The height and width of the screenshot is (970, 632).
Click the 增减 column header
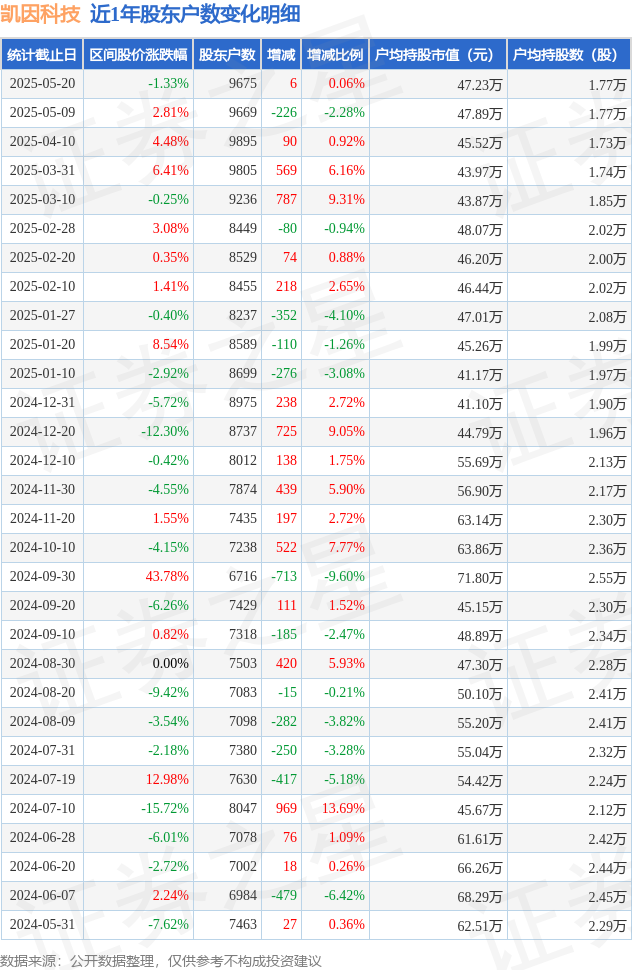281,54
